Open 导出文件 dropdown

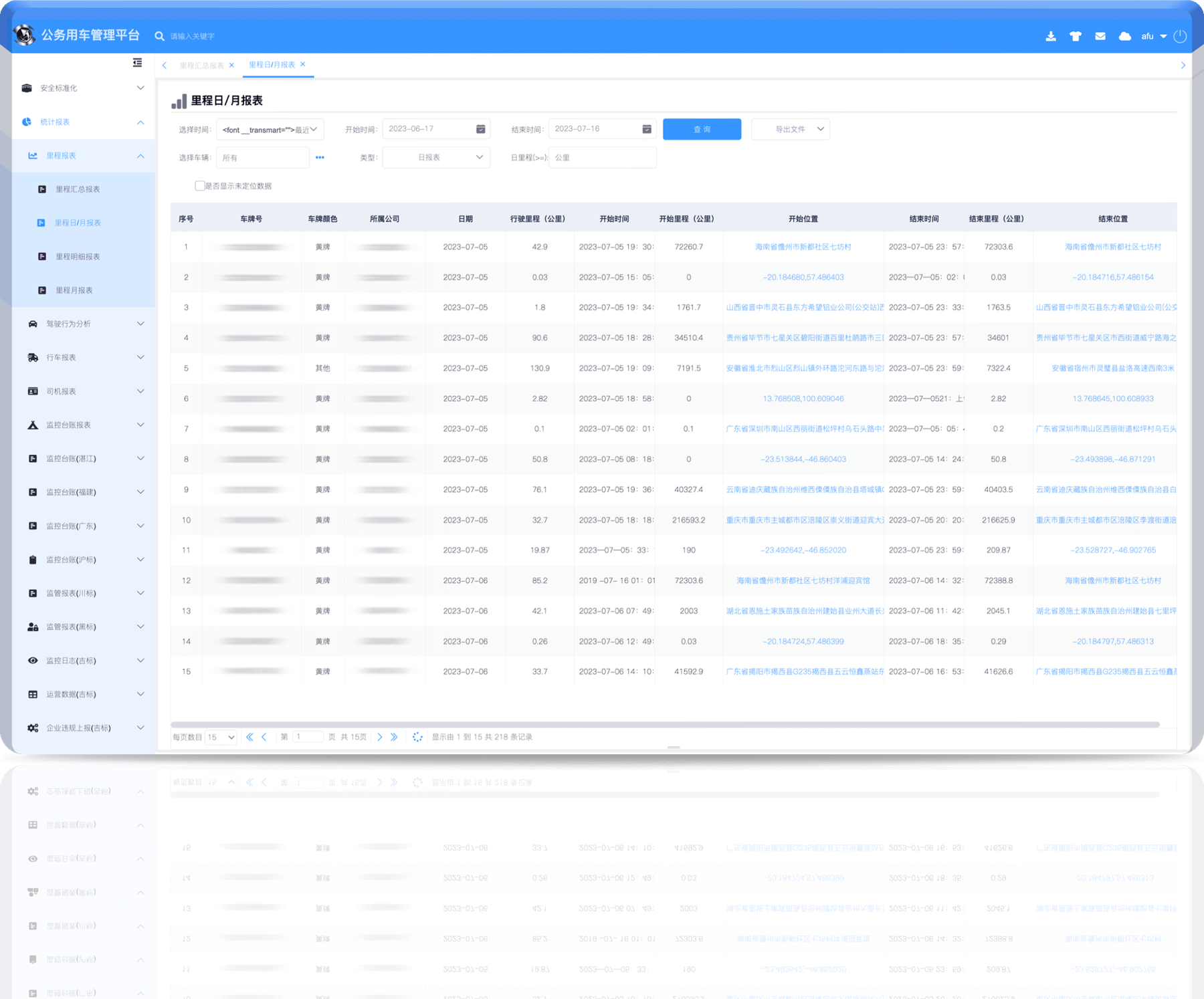click(791, 129)
